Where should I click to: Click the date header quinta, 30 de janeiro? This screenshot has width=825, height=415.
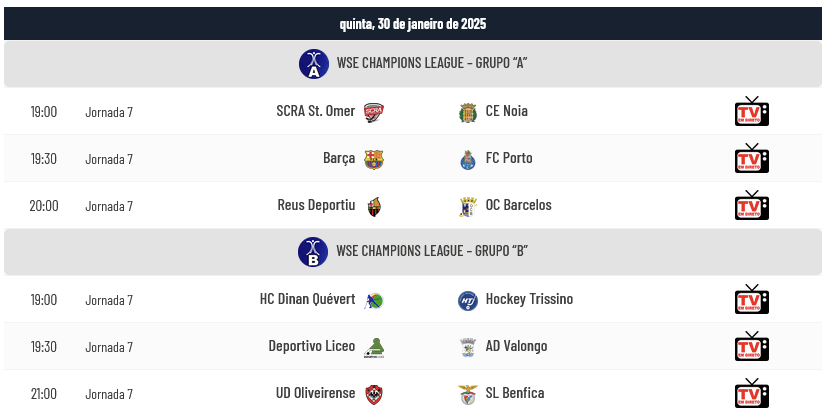point(413,23)
